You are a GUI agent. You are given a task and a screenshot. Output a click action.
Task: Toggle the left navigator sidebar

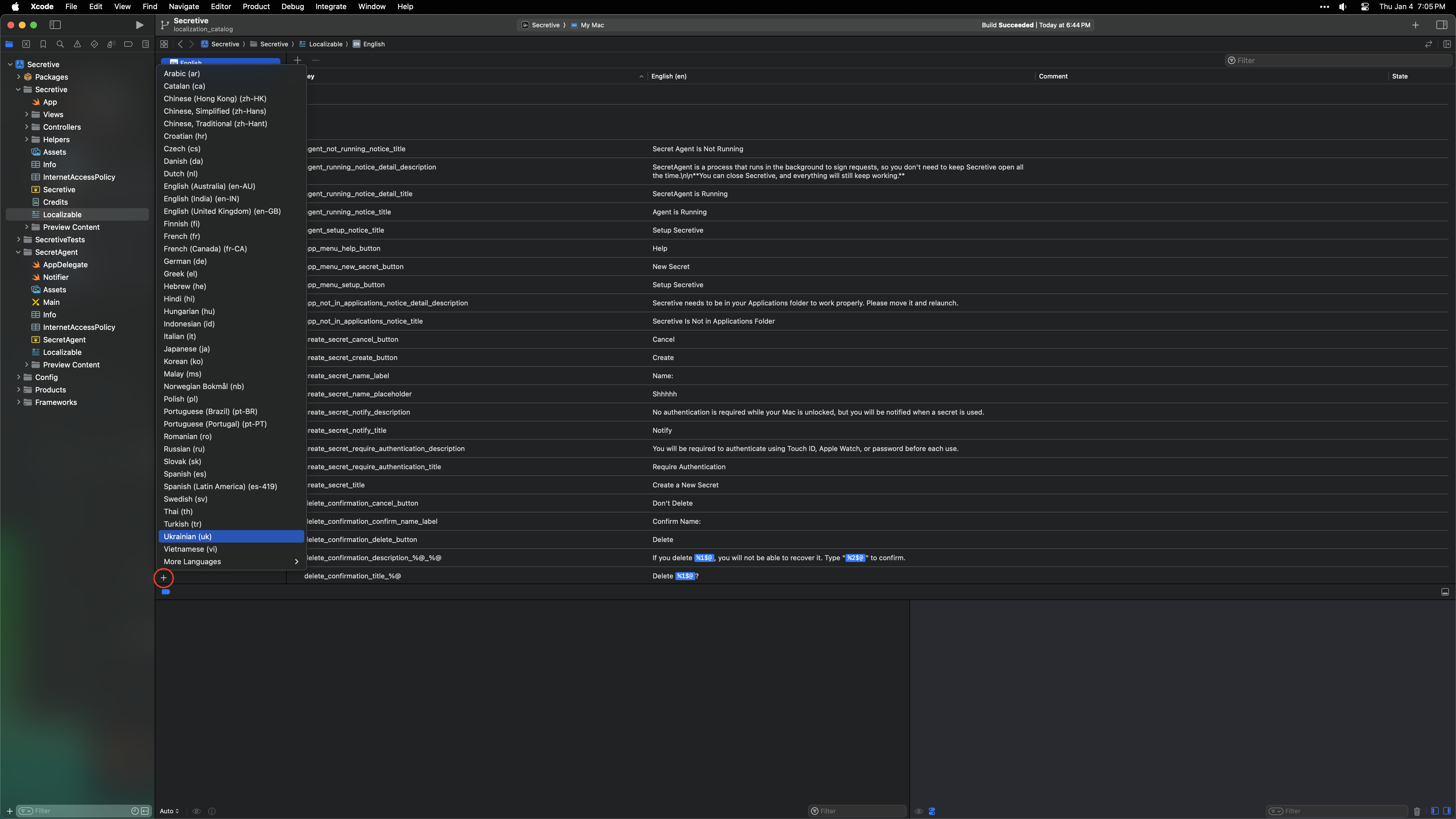pos(55,25)
